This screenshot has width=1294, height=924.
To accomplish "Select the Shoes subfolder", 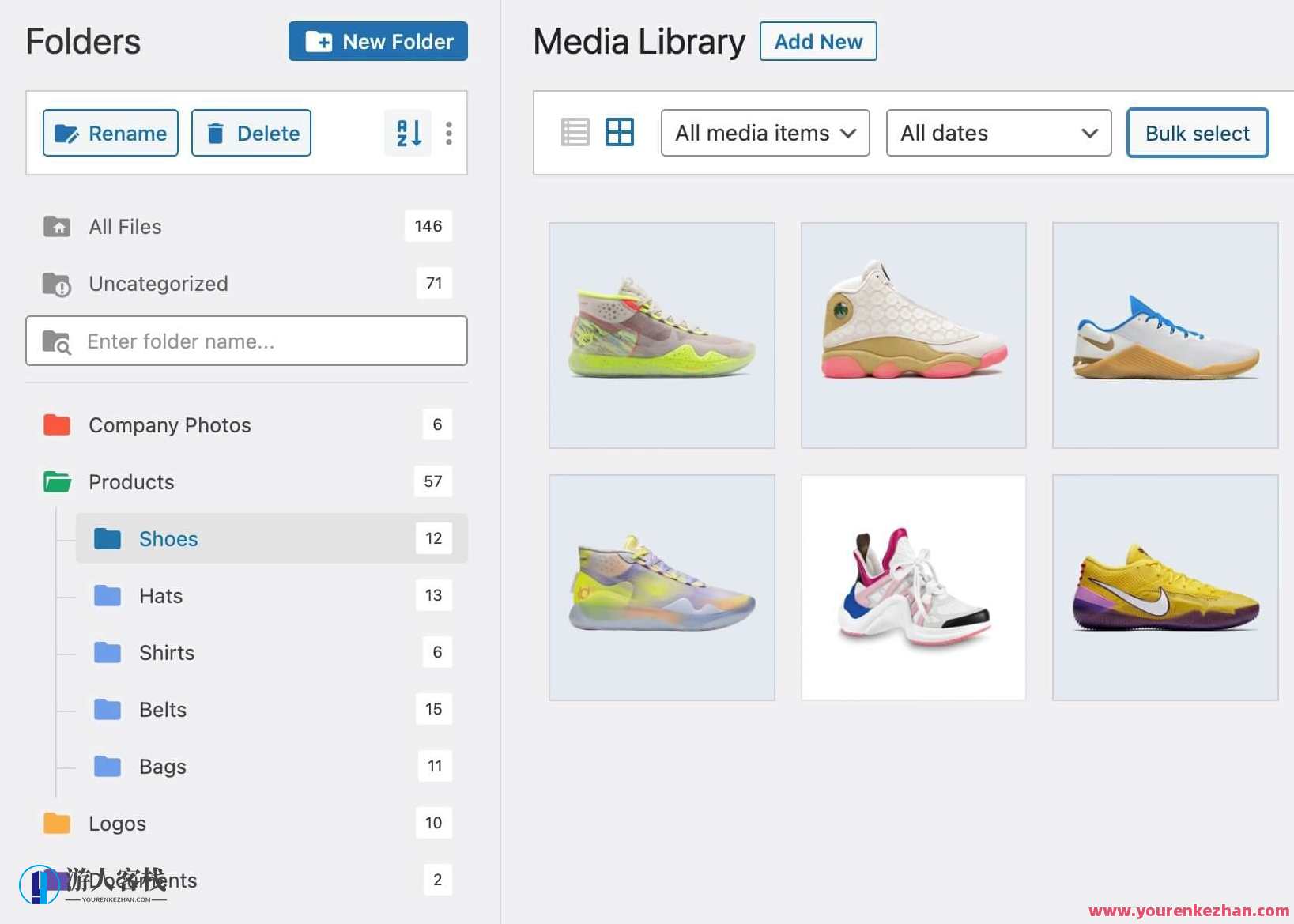I will [x=168, y=538].
